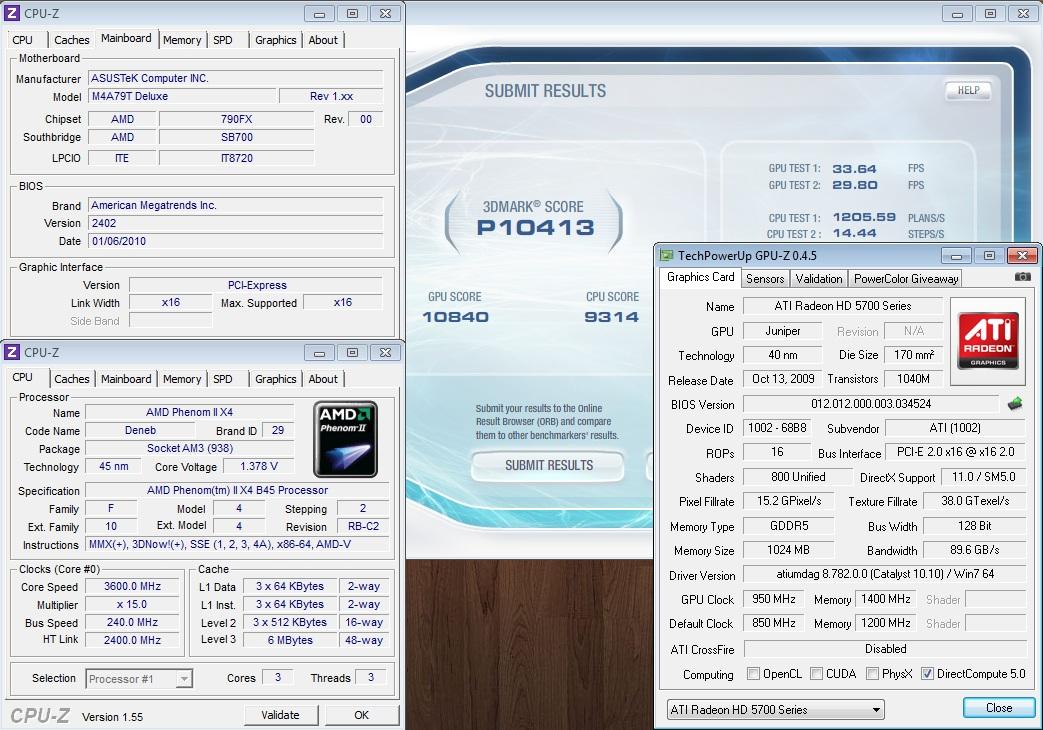Click the Chipset 790FX field
The height and width of the screenshot is (730, 1043).
[x=236, y=120]
